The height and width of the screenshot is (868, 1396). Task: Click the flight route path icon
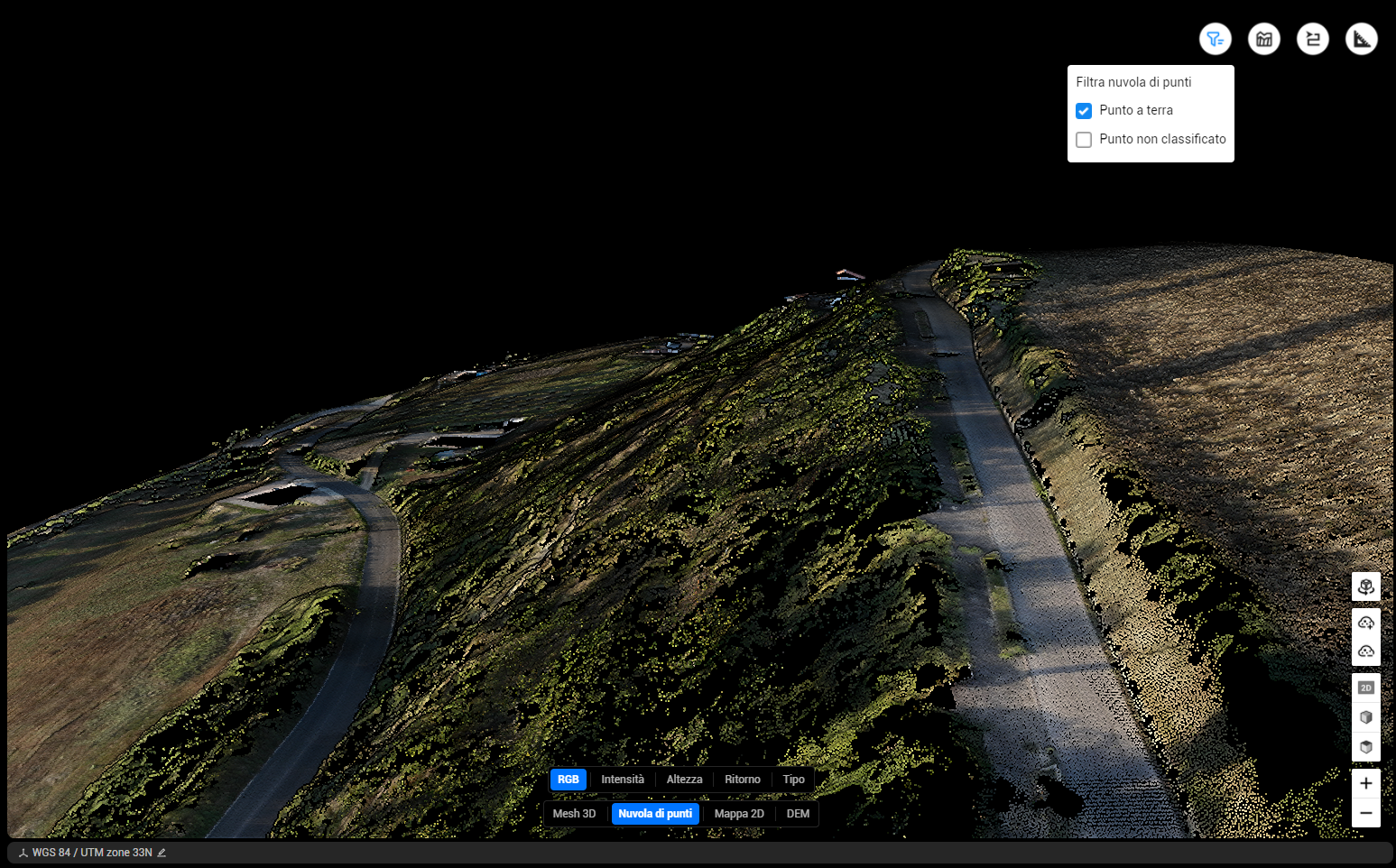(x=1312, y=39)
